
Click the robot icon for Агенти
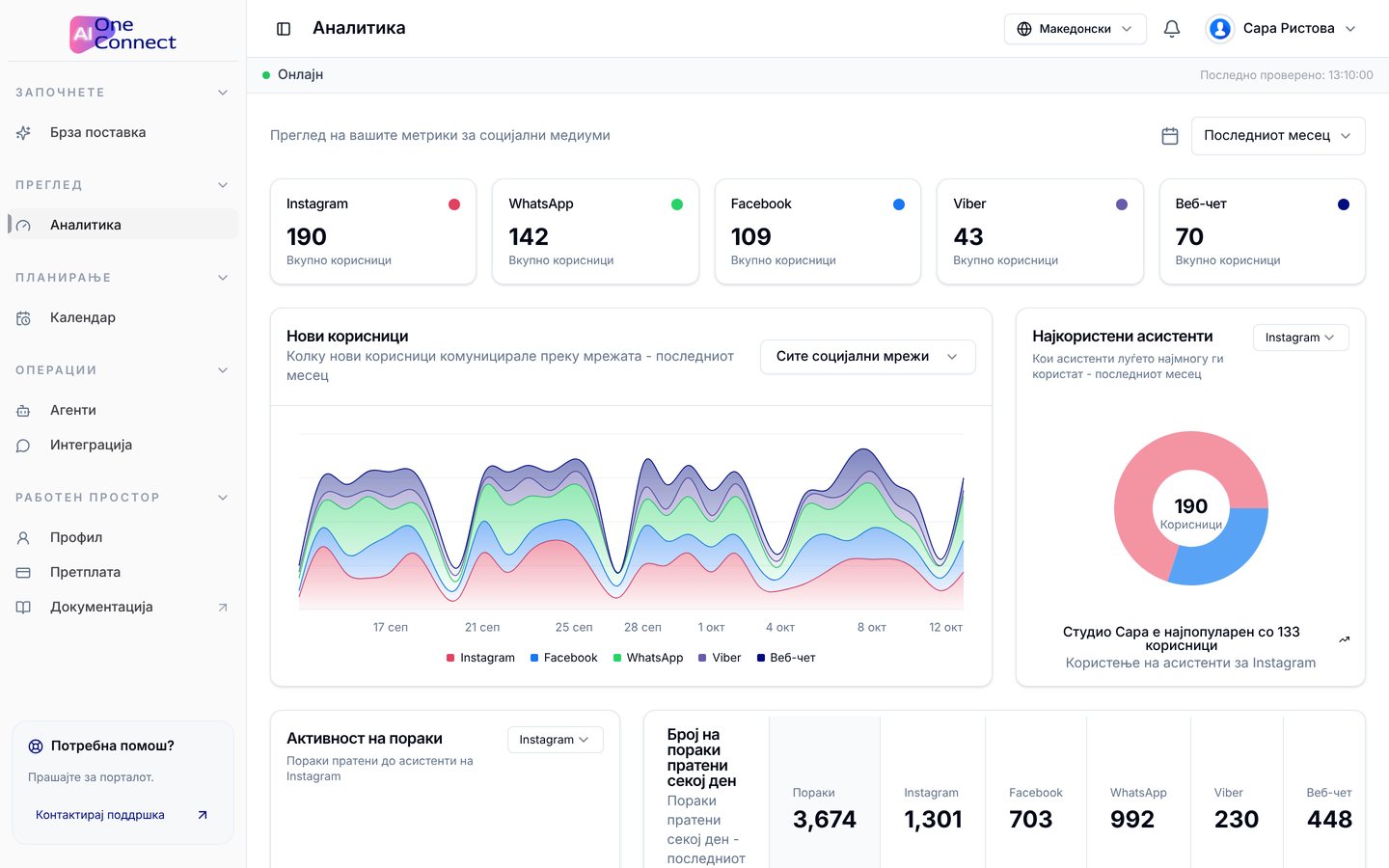point(23,411)
